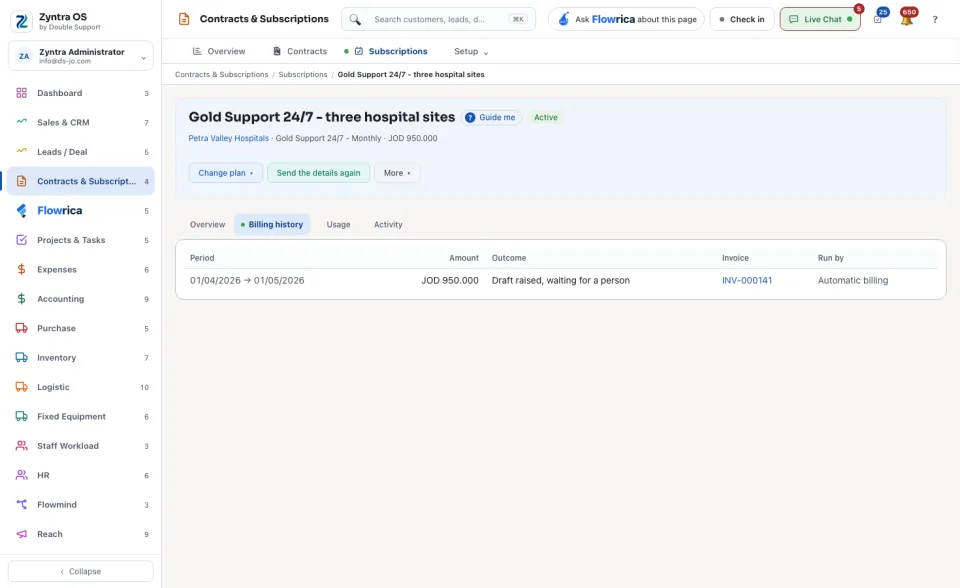Screen dimensions: 960x588
Task: Click the Check in button
Action: [x=741, y=19]
